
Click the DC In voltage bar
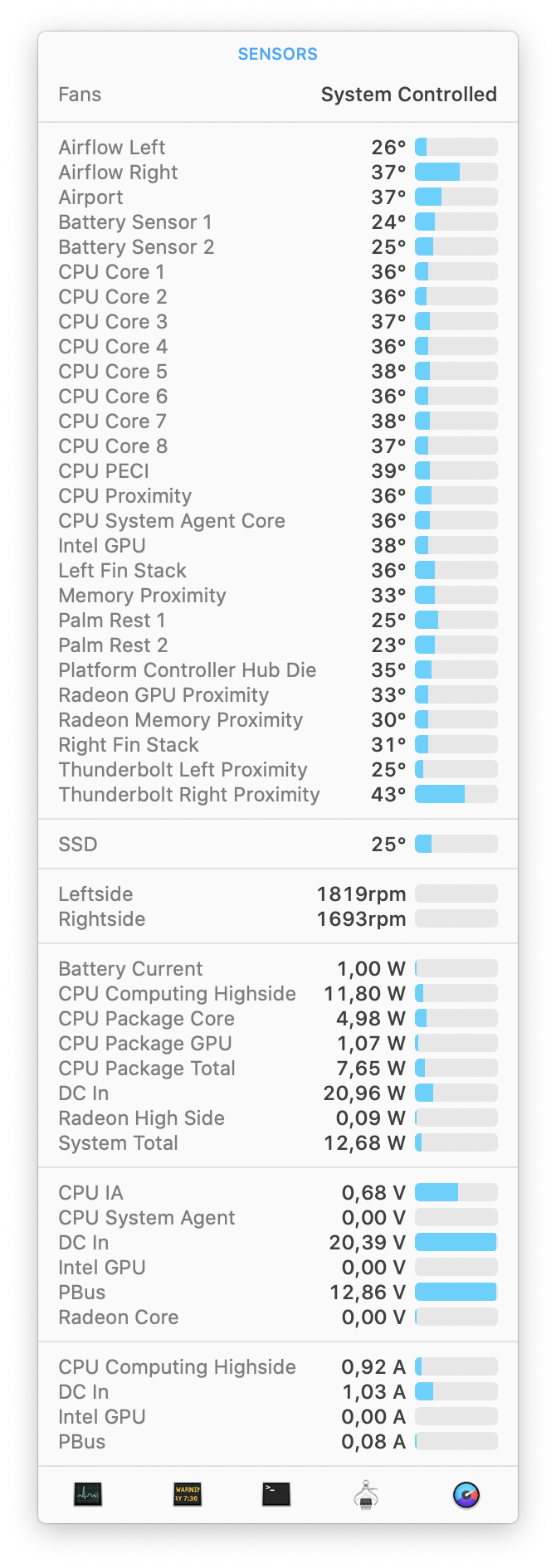[456, 1243]
